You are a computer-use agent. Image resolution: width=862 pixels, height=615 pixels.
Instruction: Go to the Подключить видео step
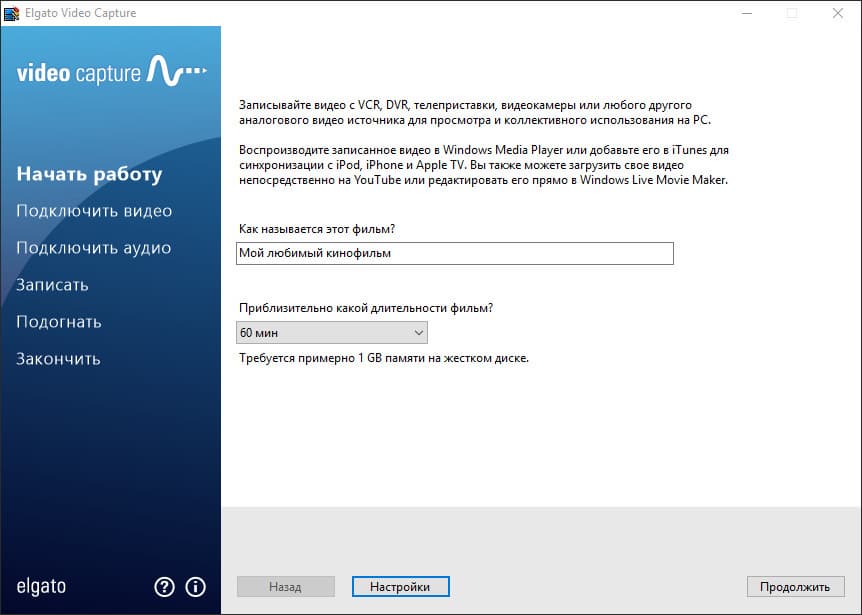(94, 211)
